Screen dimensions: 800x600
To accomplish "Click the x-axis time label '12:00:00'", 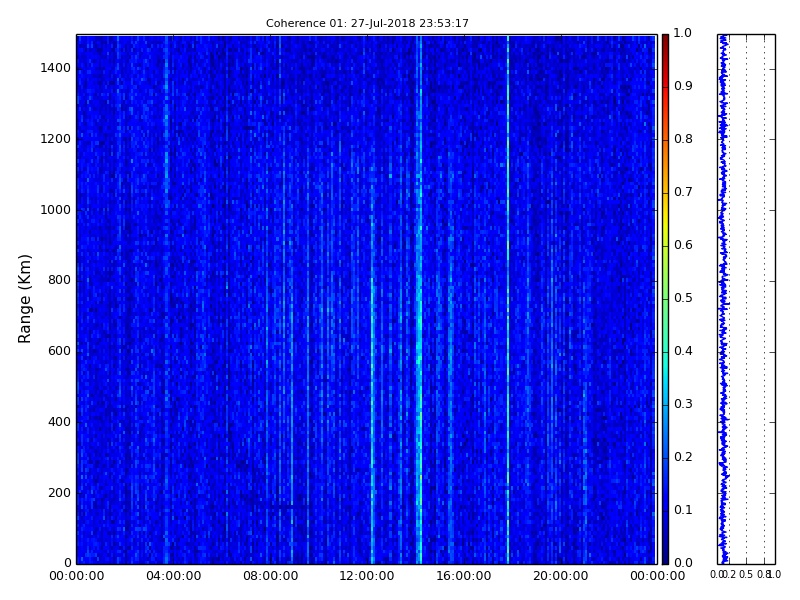I will coord(367,576).
